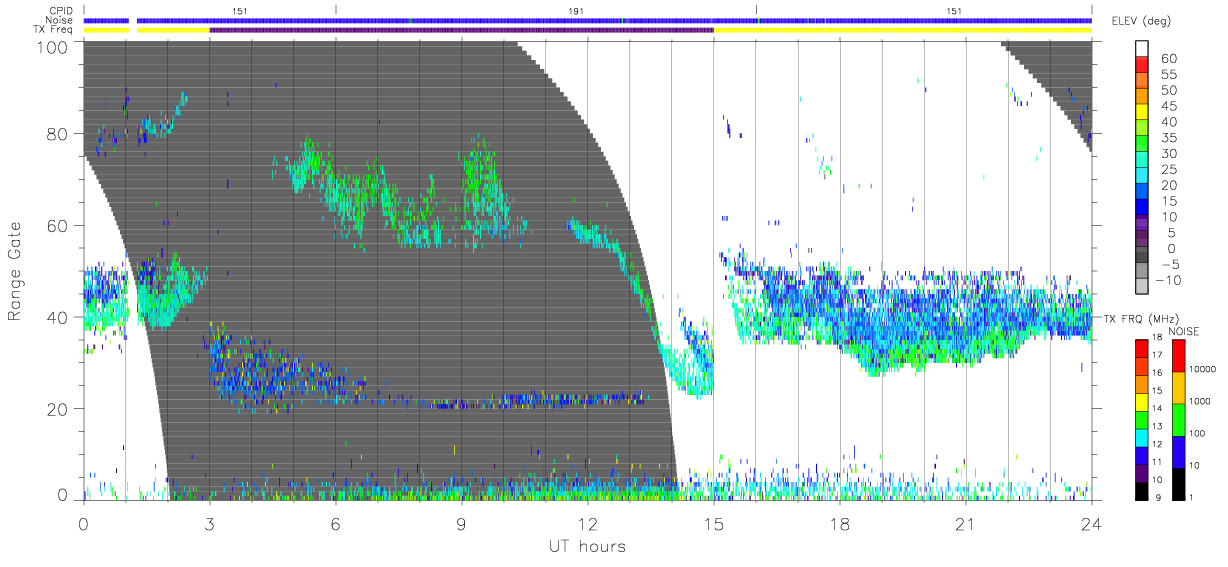
Task: Click the "9" label on TX FRQ scale
Action: (x=1159, y=497)
